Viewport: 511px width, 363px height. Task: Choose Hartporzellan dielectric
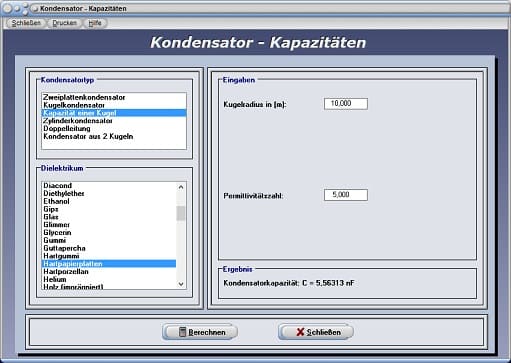point(109,272)
